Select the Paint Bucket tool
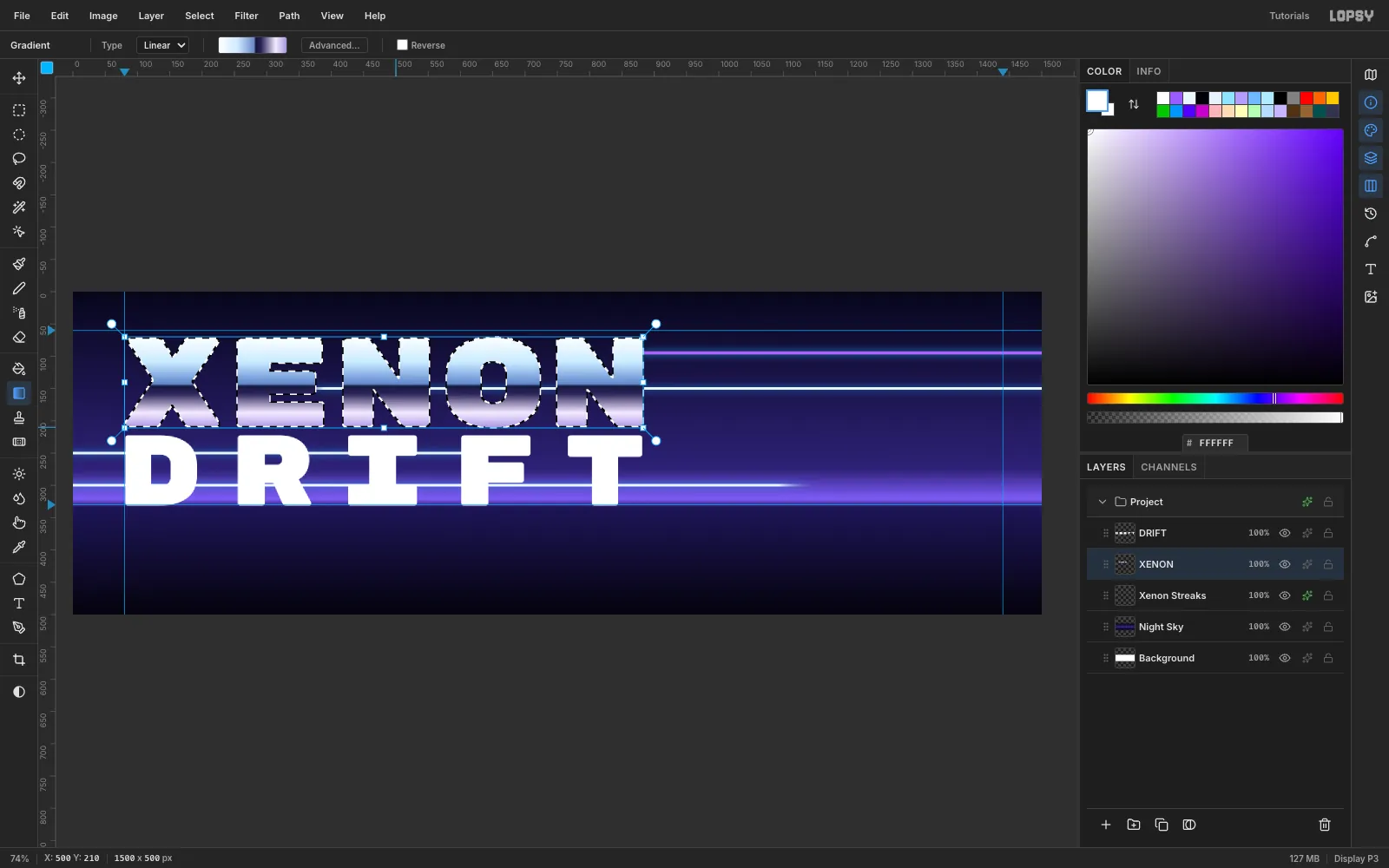 point(19,369)
